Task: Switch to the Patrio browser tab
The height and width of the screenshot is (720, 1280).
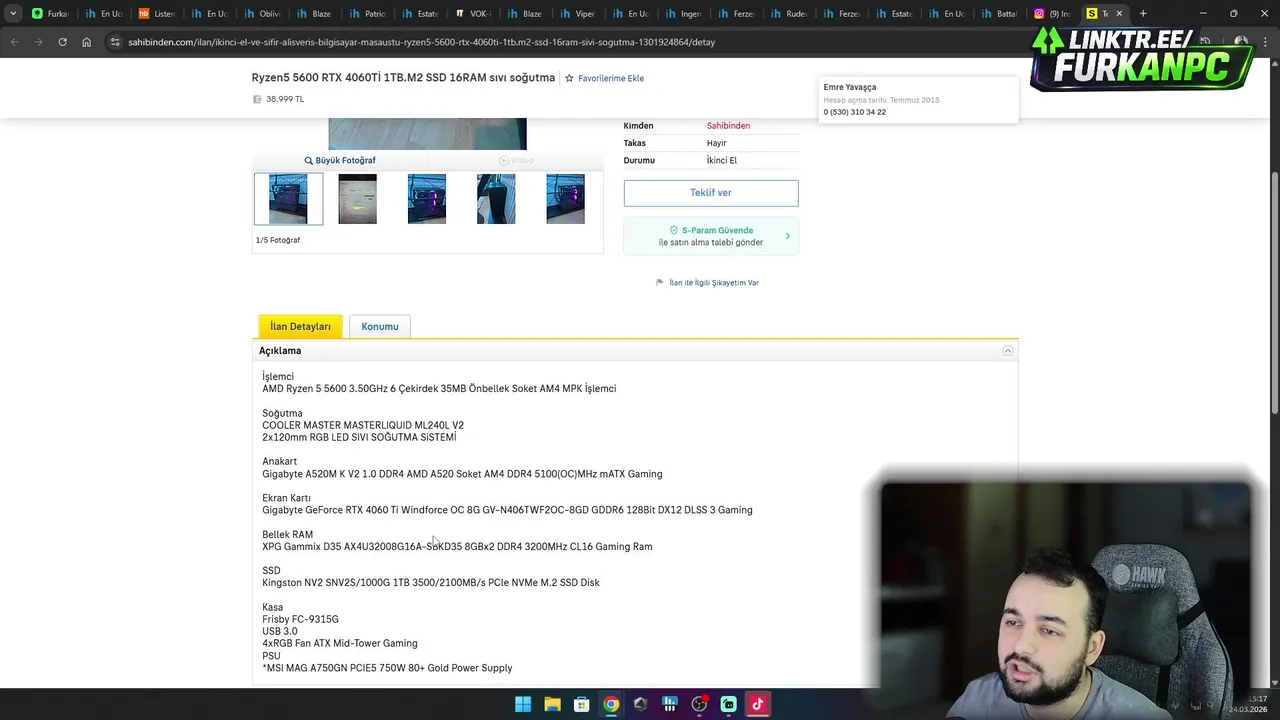Action: click(x=368, y=13)
